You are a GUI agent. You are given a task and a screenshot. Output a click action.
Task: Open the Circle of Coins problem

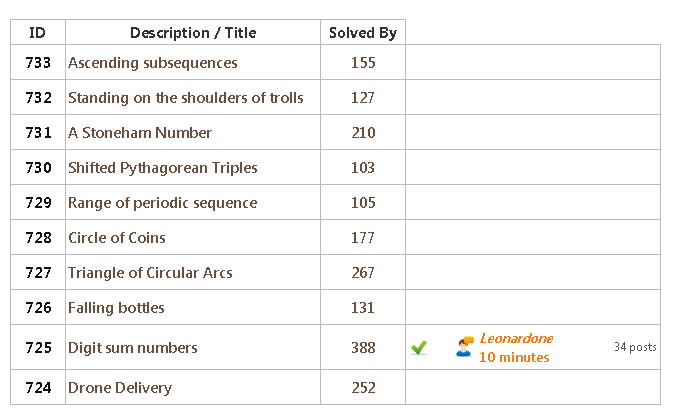coord(117,238)
